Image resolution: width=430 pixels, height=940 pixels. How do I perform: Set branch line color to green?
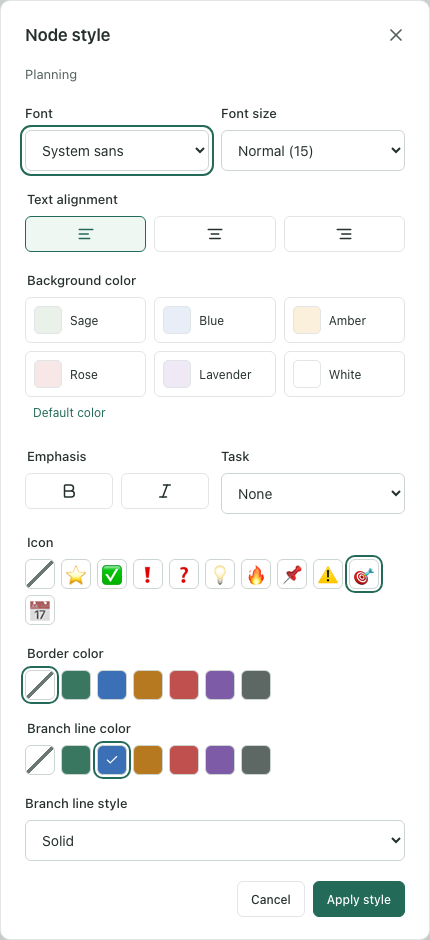pyautogui.click(x=76, y=760)
